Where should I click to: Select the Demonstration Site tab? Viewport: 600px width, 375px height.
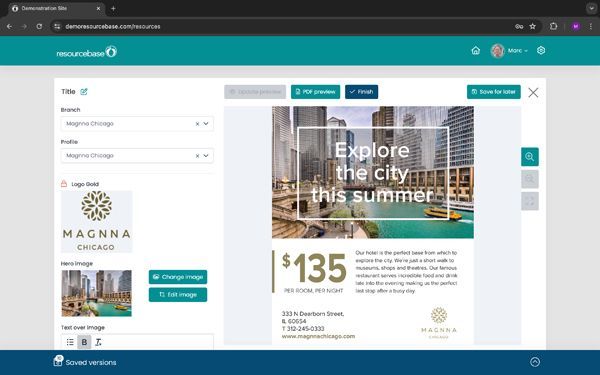click(56, 8)
